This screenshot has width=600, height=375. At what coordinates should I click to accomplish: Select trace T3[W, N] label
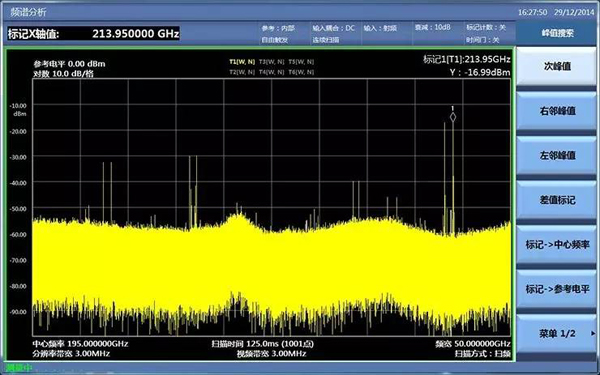tap(271, 62)
